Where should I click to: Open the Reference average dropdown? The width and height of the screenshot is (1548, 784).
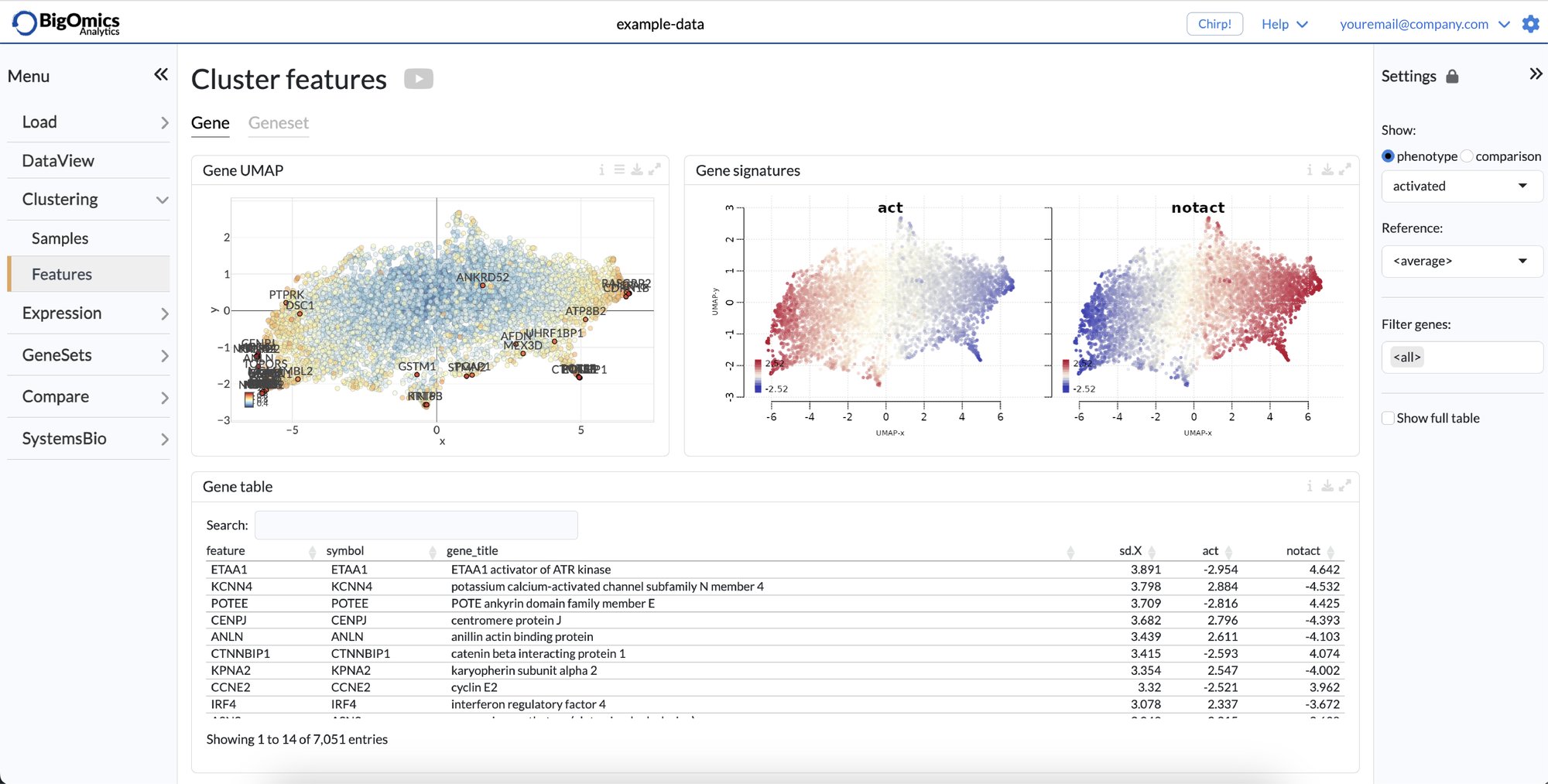[1461, 262]
